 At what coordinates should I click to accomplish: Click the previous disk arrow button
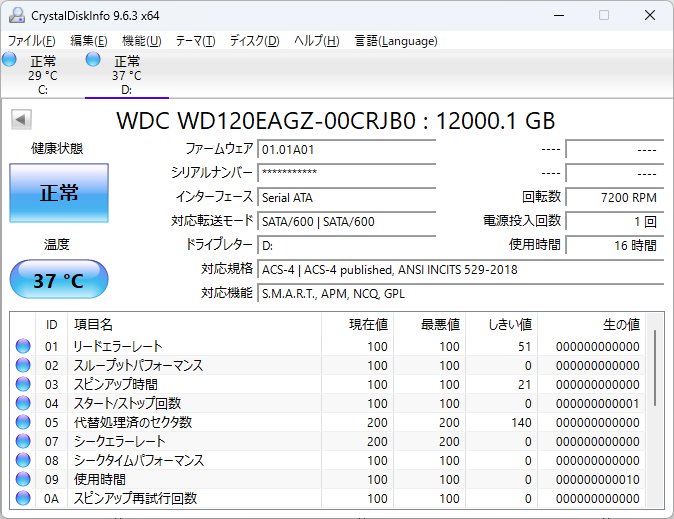pyautogui.click(x=20, y=120)
